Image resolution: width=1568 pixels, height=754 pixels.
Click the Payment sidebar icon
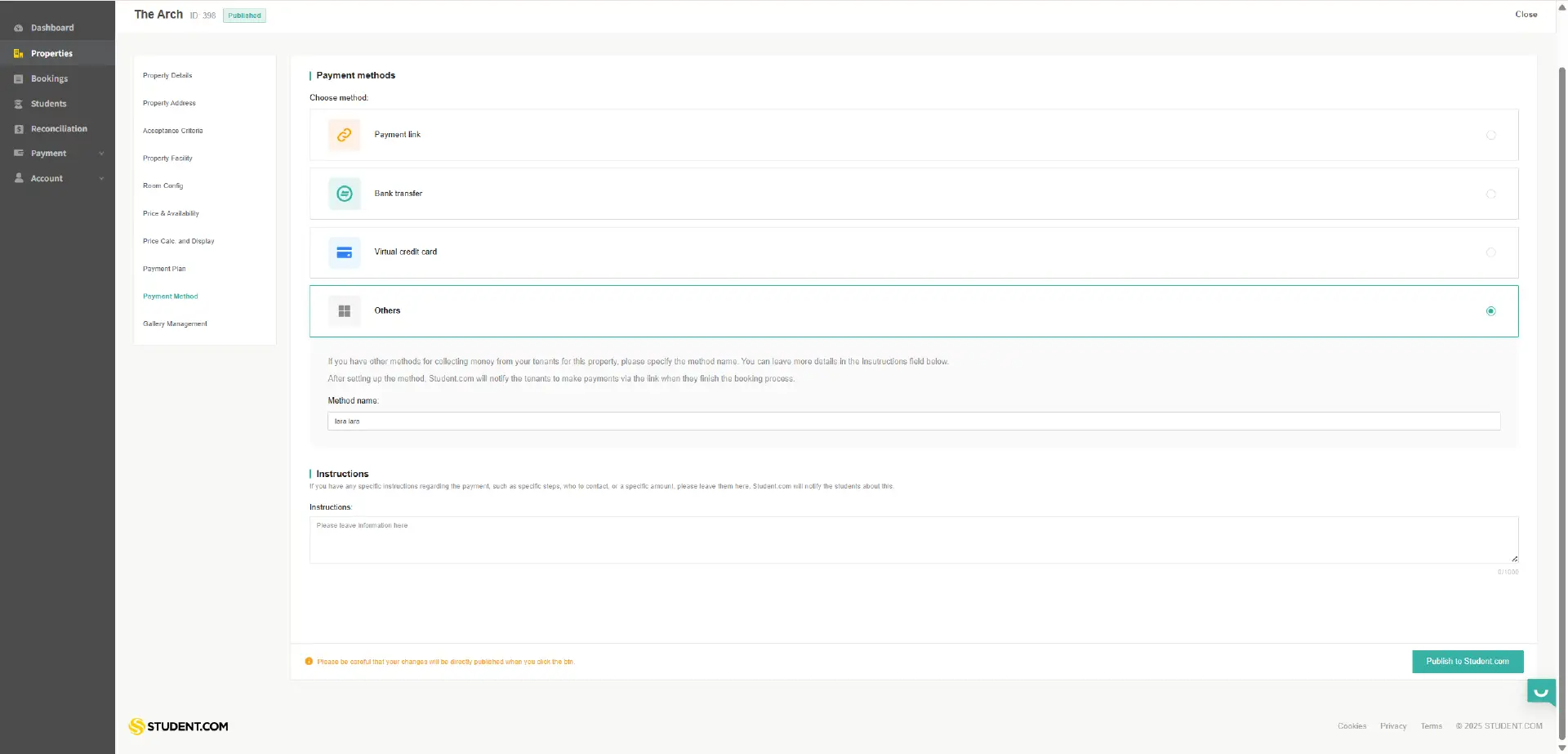tap(18, 153)
